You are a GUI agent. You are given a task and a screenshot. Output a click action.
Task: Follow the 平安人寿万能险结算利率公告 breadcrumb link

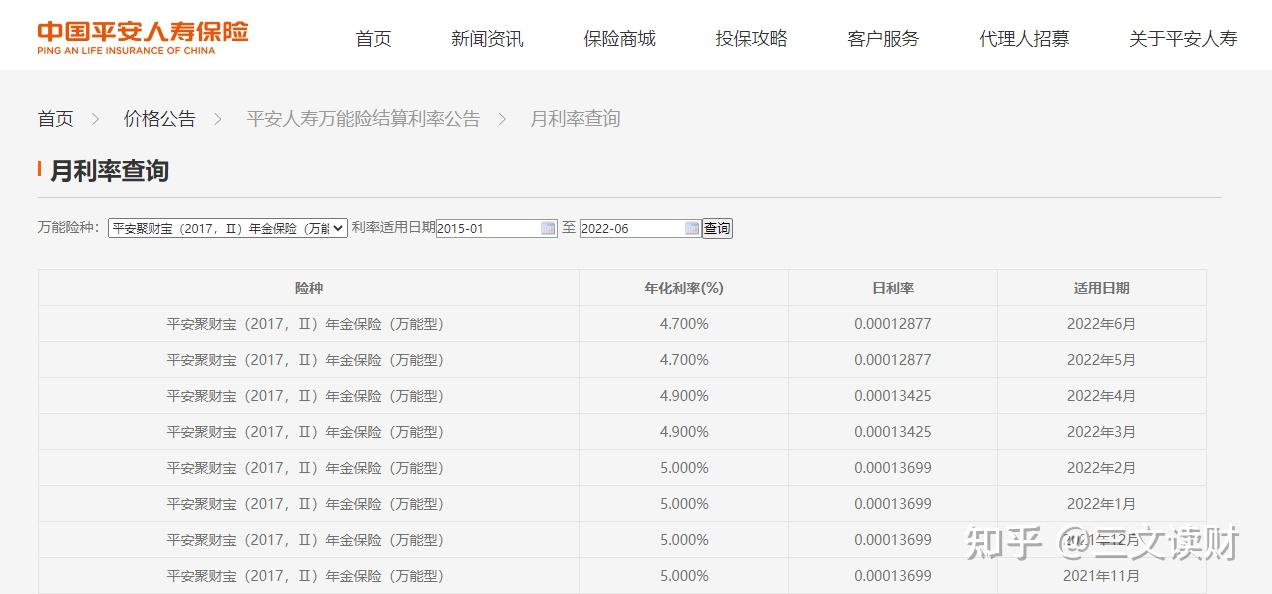coord(363,119)
